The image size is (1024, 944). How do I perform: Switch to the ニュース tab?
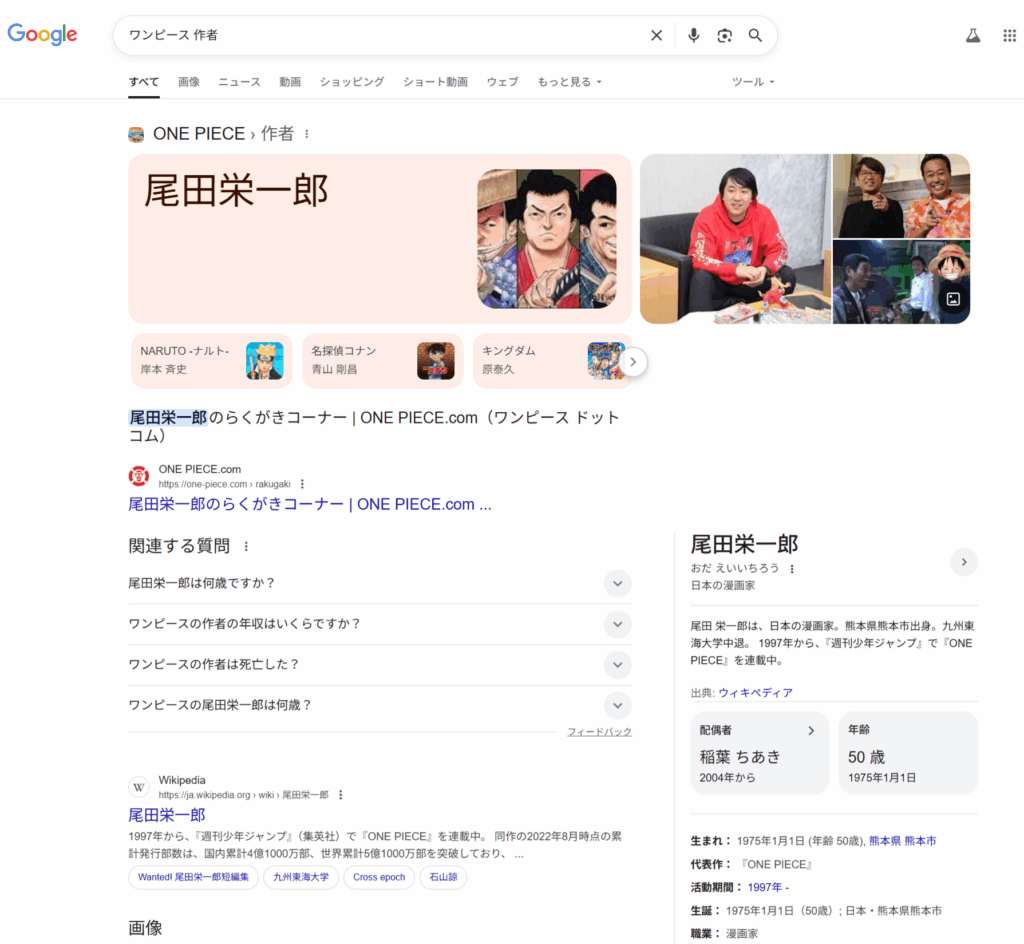pos(239,82)
